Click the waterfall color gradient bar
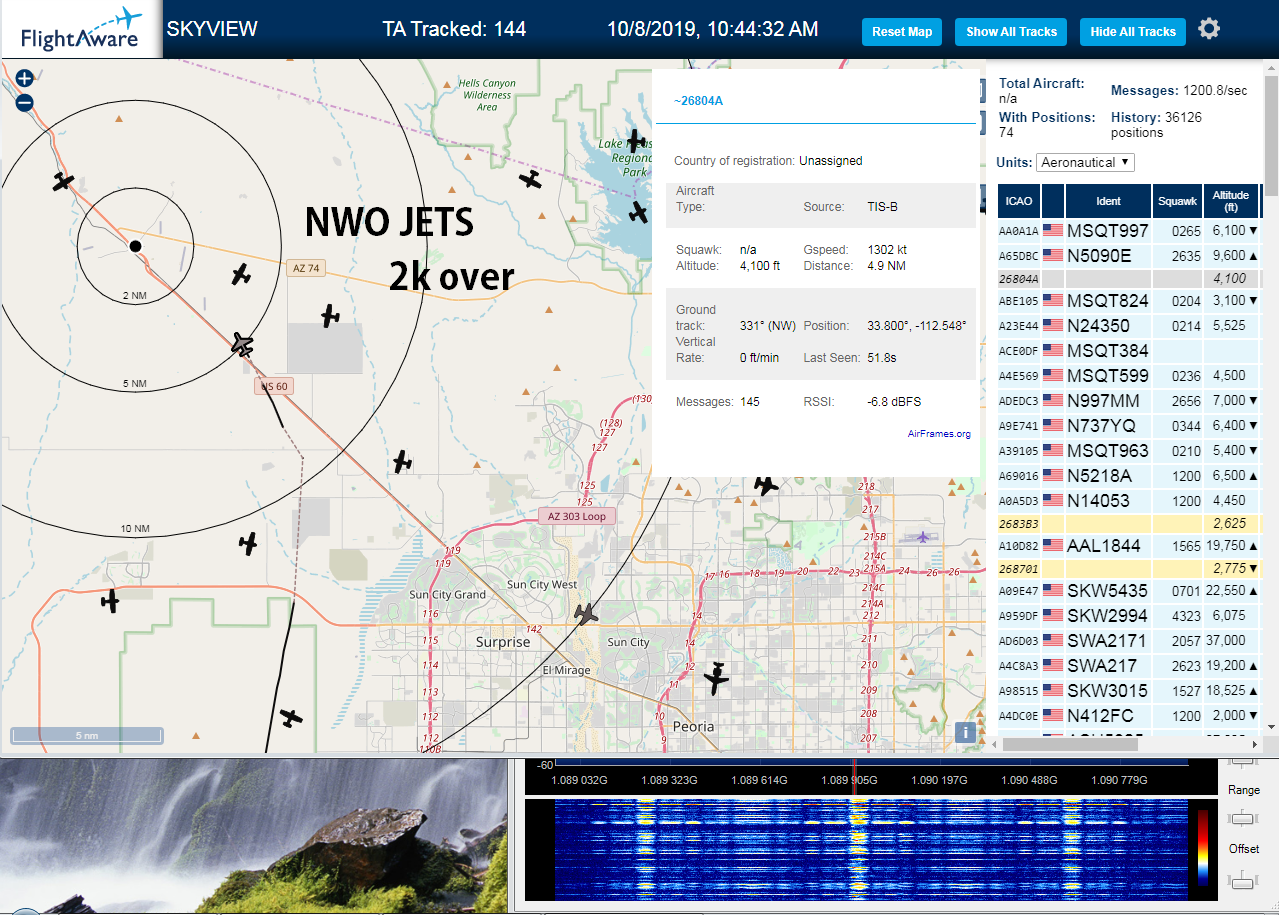Viewport: 1279px width, 915px height. 1203,848
